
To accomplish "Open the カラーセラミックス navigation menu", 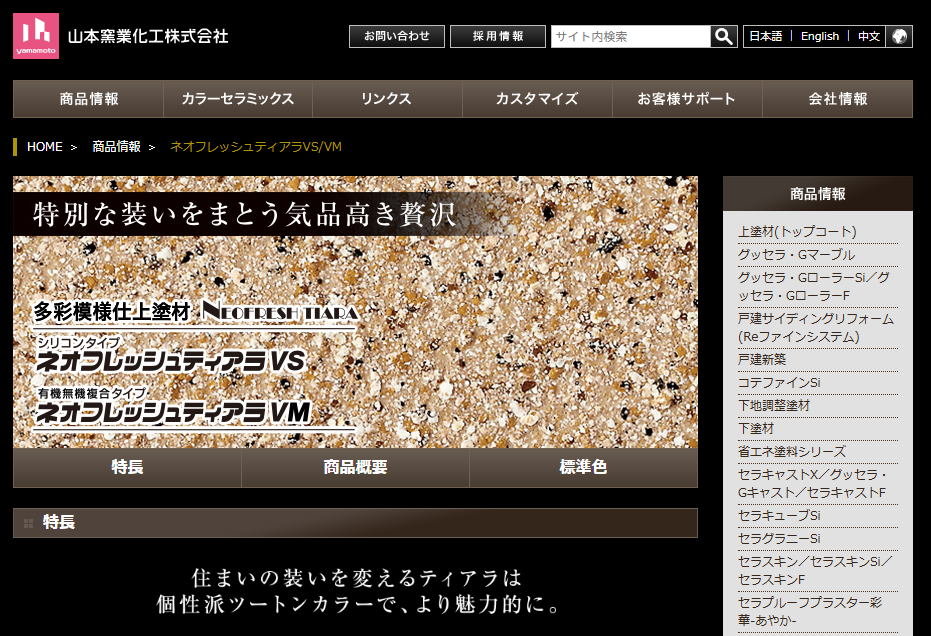I will [x=236, y=99].
